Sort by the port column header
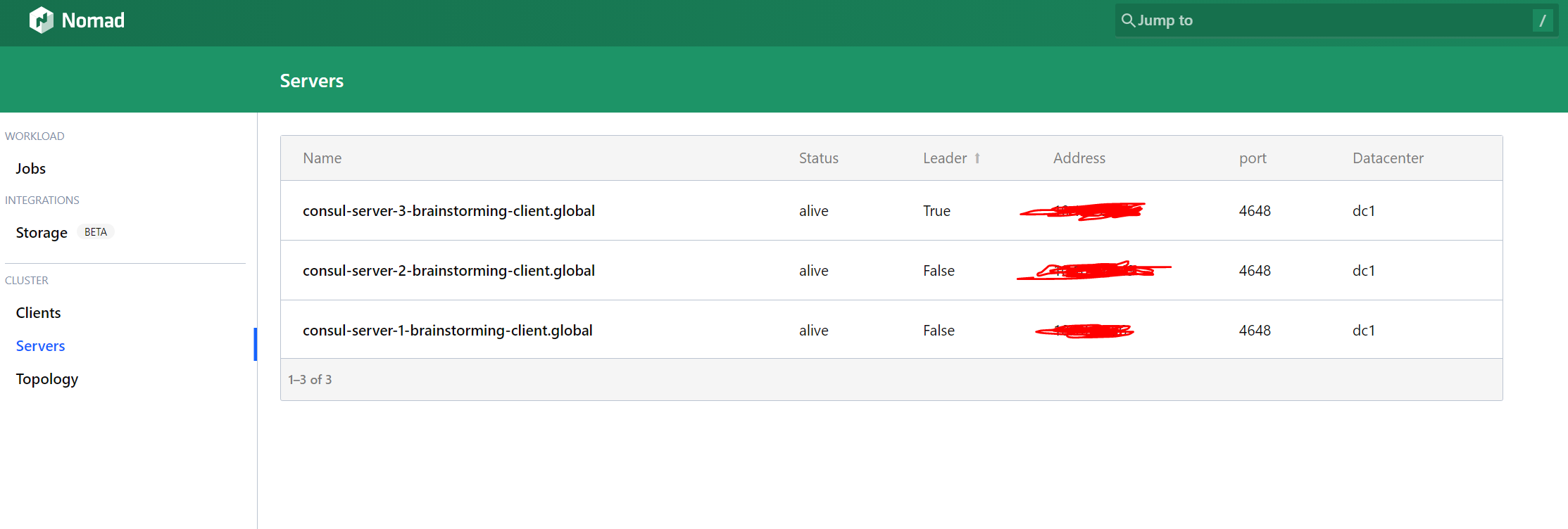This screenshot has width=1568, height=529. [1253, 158]
